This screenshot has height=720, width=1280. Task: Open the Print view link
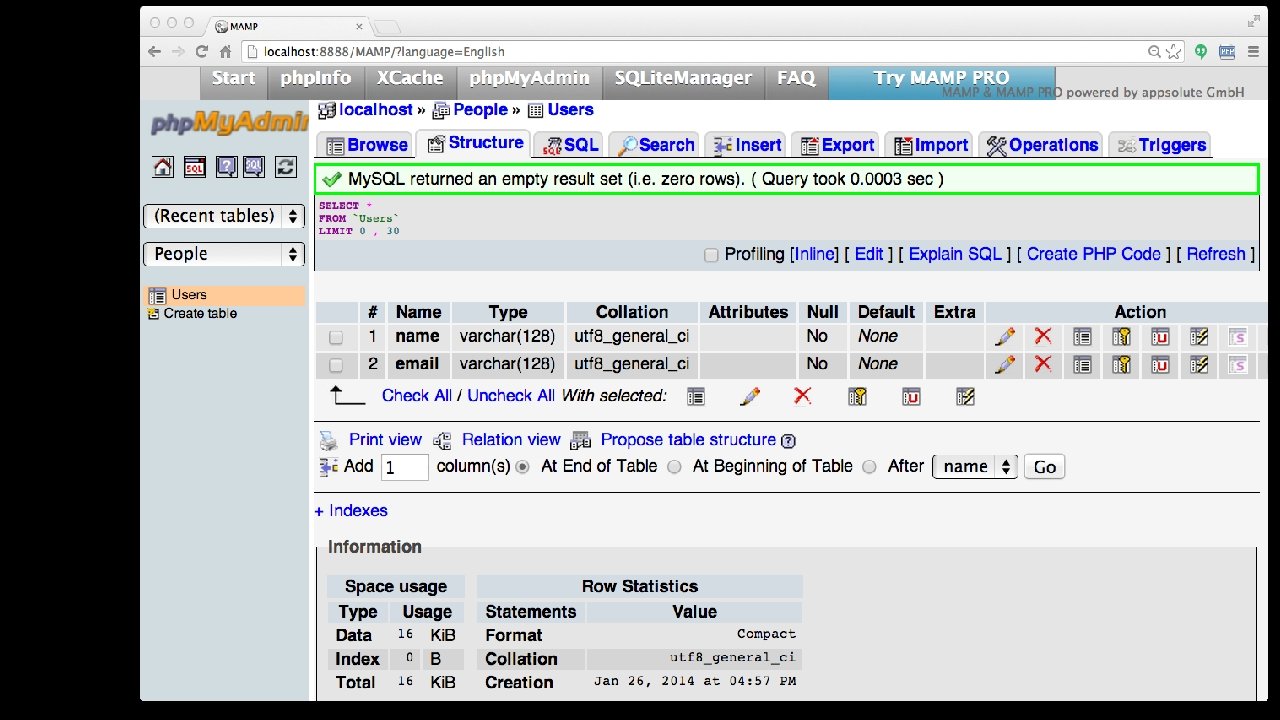point(385,440)
